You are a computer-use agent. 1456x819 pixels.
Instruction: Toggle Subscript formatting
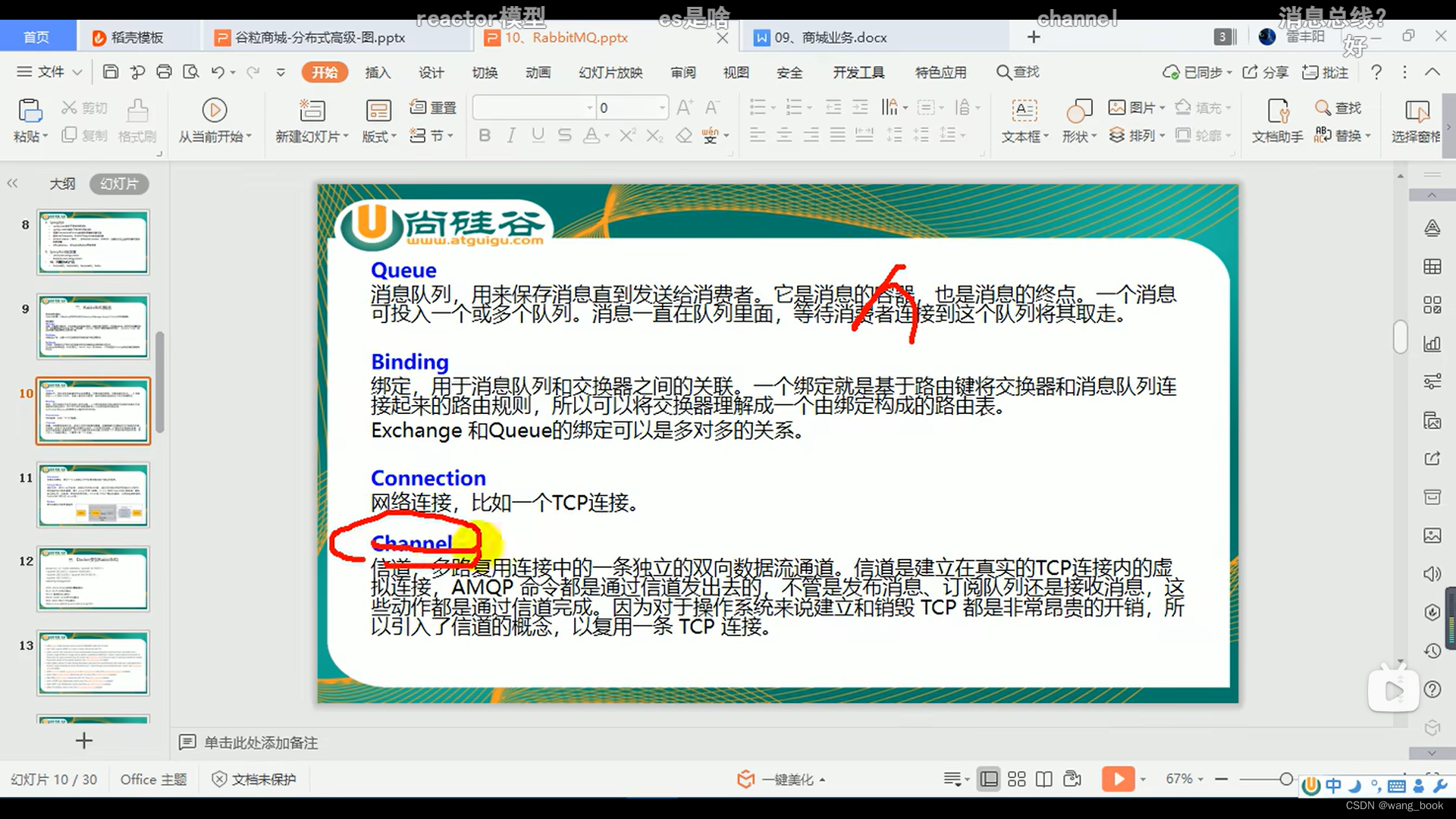pyautogui.click(x=654, y=135)
